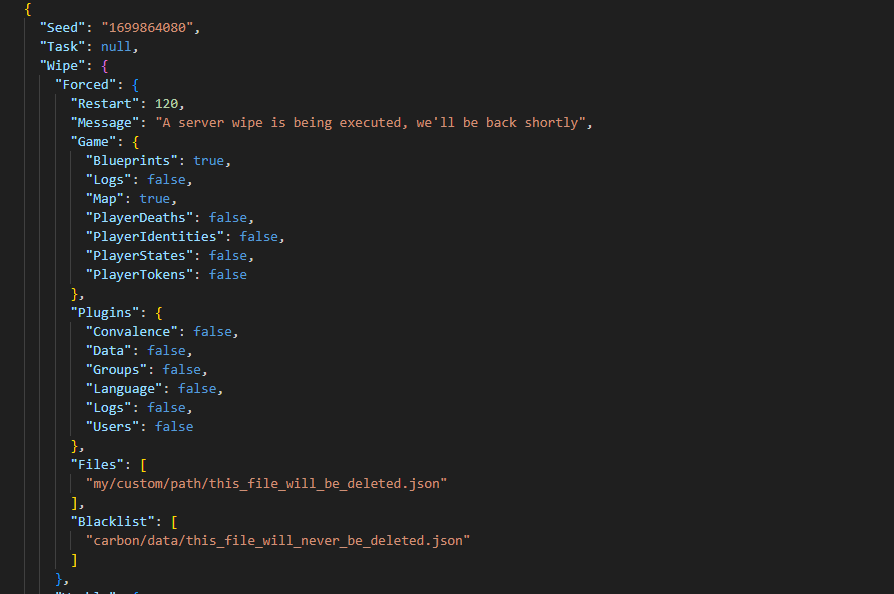Image resolution: width=894 pixels, height=594 pixels.
Task: Click the false value for PlayerDeaths
Action: tap(227, 218)
